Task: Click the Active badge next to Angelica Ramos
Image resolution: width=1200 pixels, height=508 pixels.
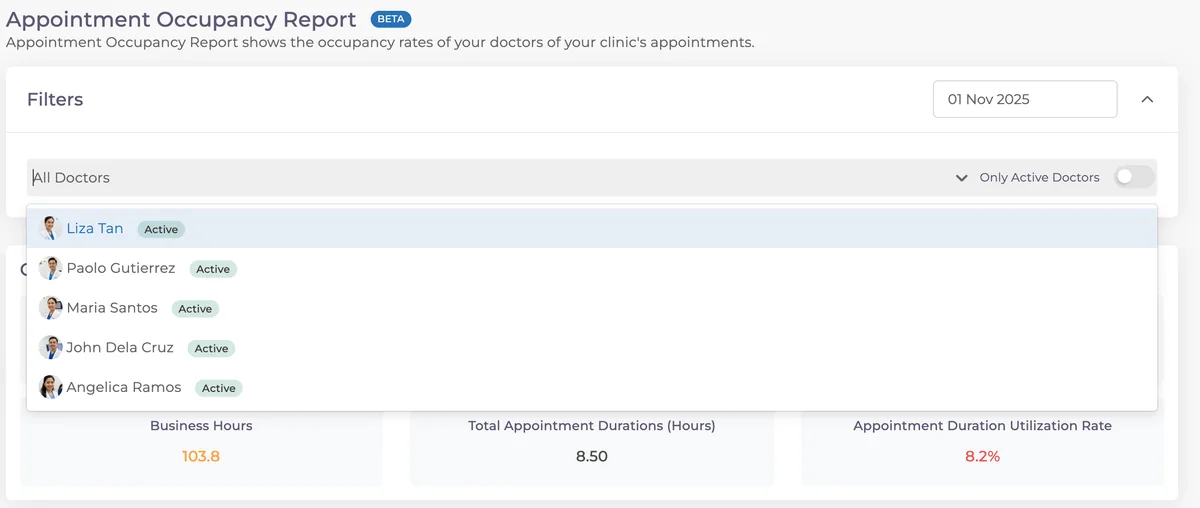Action: pos(218,388)
